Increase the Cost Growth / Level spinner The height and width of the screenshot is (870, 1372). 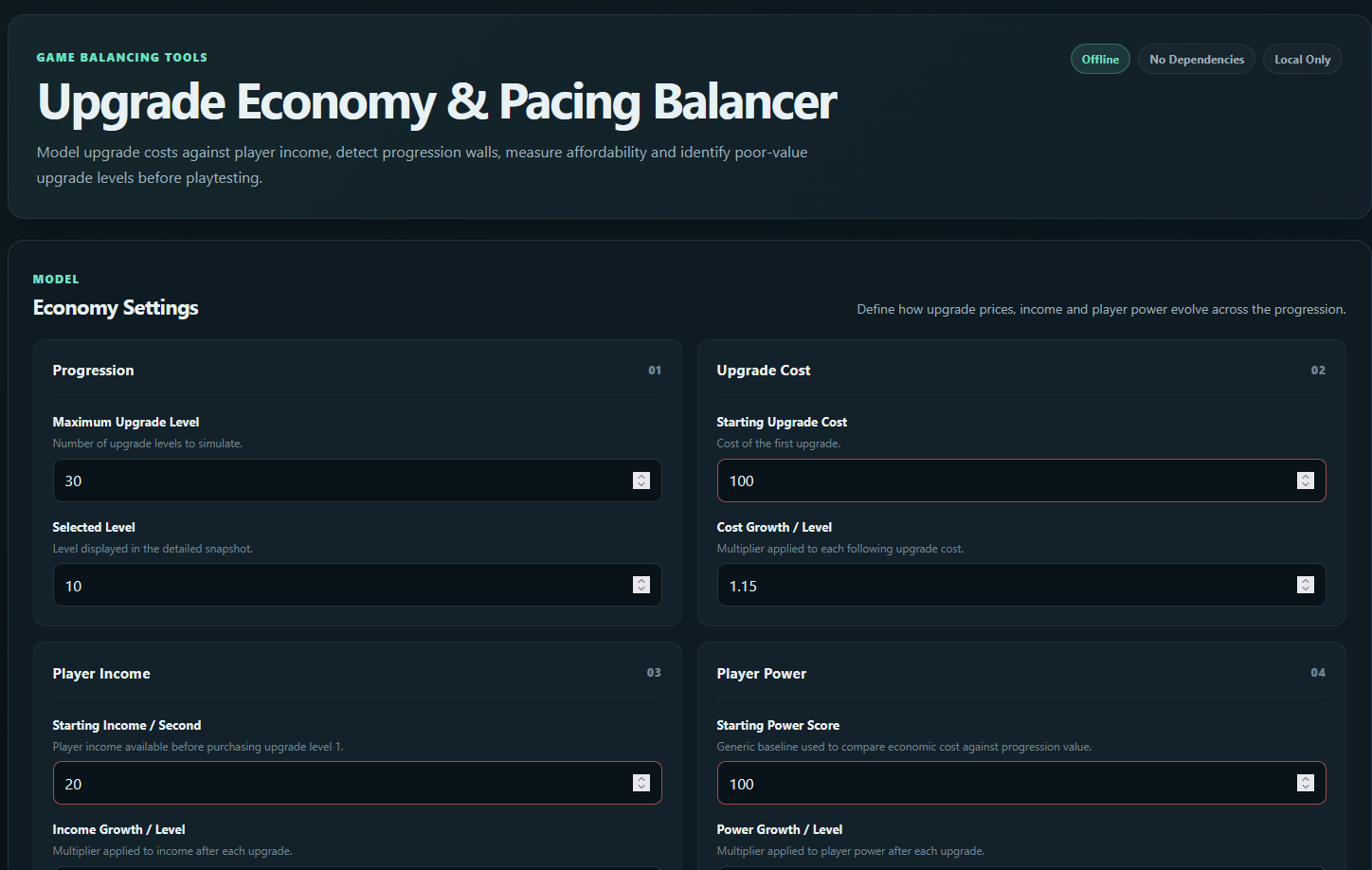tap(1306, 582)
